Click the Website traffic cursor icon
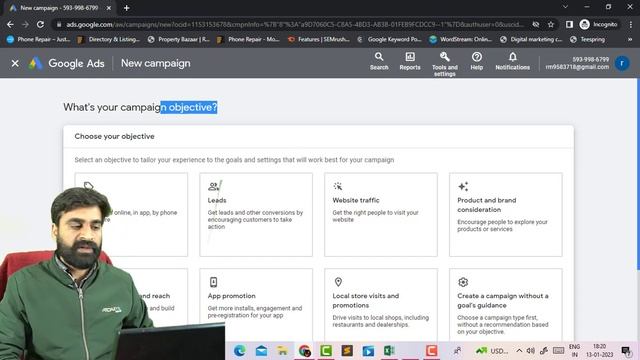Image resolution: width=640 pixels, height=360 pixels. click(x=338, y=187)
